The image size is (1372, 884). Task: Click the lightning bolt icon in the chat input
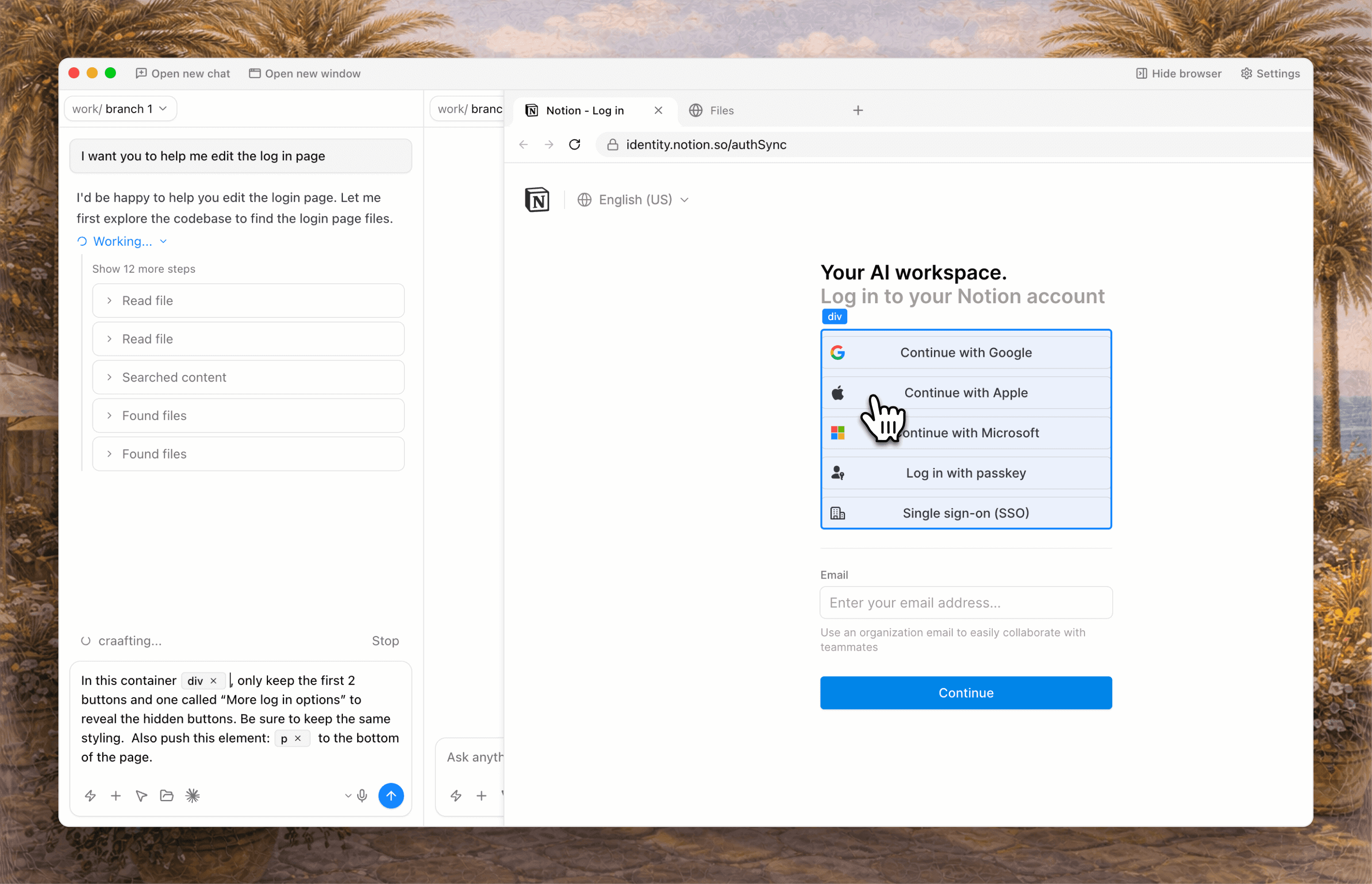pyautogui.click(x=91, y=795)
